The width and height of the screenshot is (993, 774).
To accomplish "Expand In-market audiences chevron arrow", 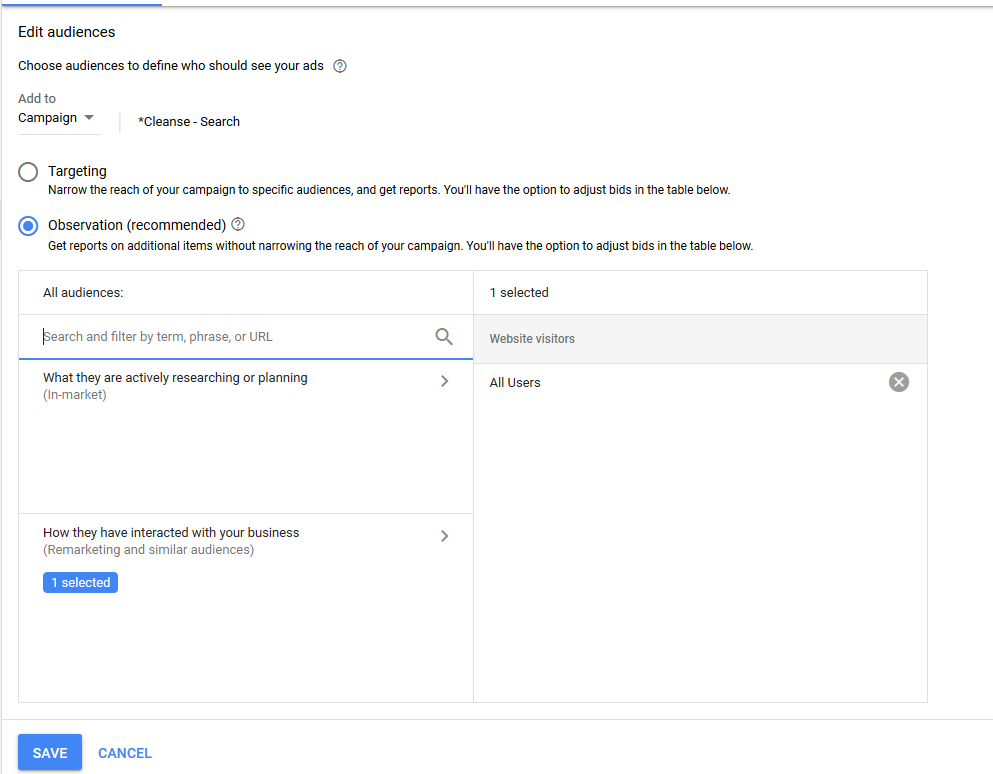I will 445,381.
